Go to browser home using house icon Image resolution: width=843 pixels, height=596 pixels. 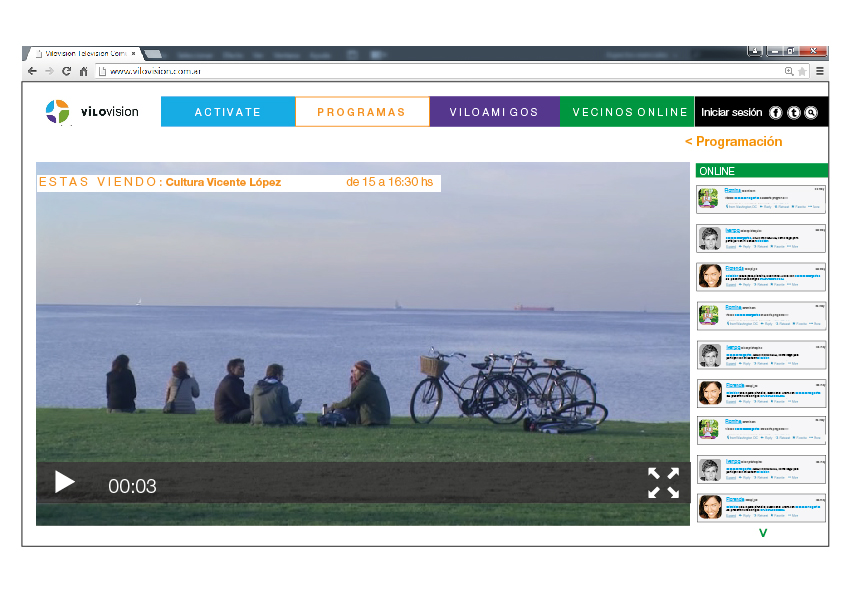pyautogui.click(x=84, y=71)
